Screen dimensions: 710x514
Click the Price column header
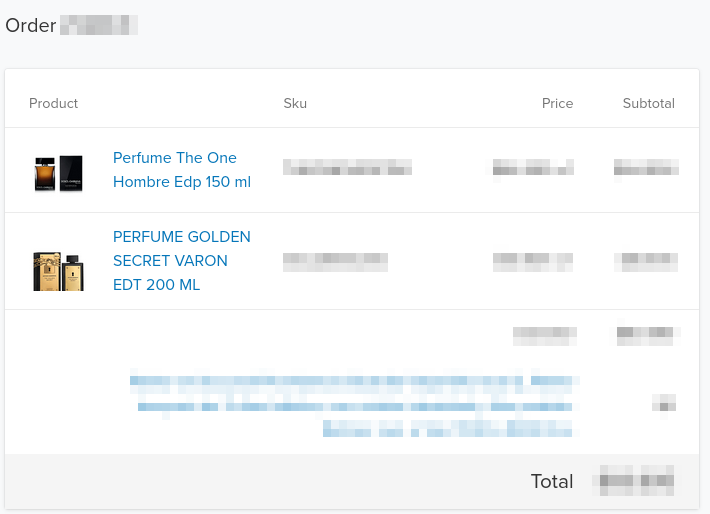tap(557, 103)
